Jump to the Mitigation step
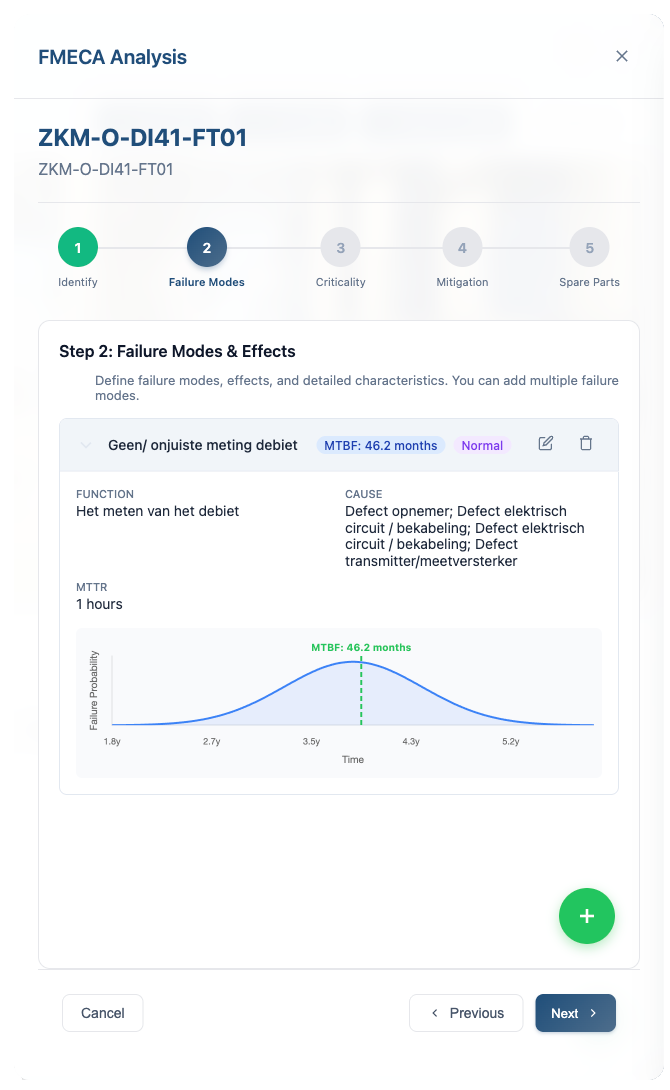The image size is (670, 1090). 462,246
